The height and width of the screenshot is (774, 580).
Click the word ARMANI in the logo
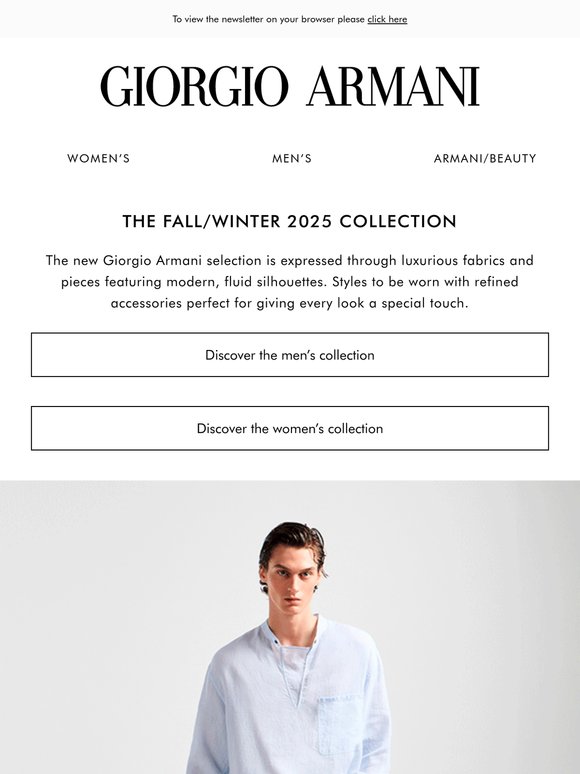coord(393,86)
